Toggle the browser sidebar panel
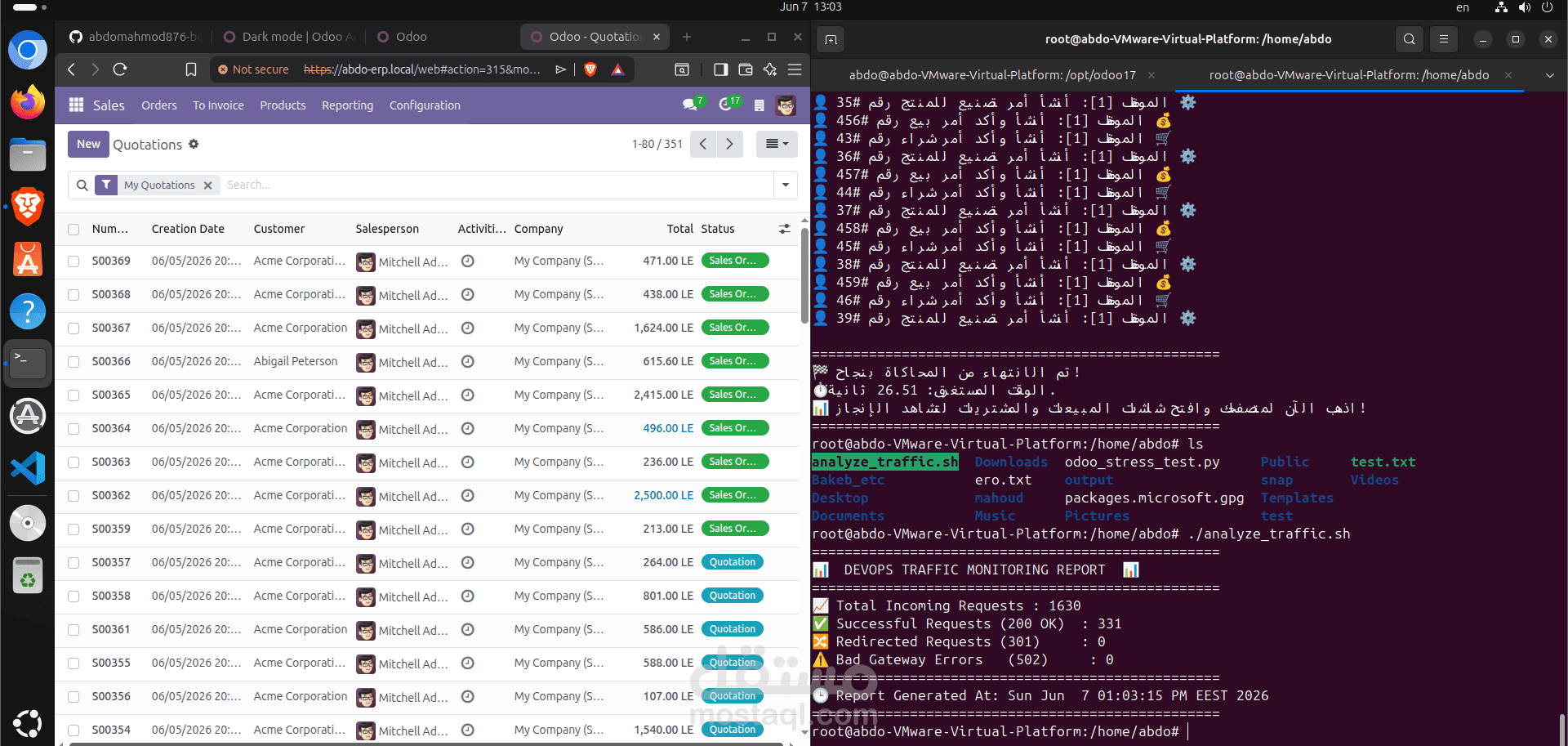Image resolution: width=1568 pixels, height=746 pixels. [x=720, y=69]
